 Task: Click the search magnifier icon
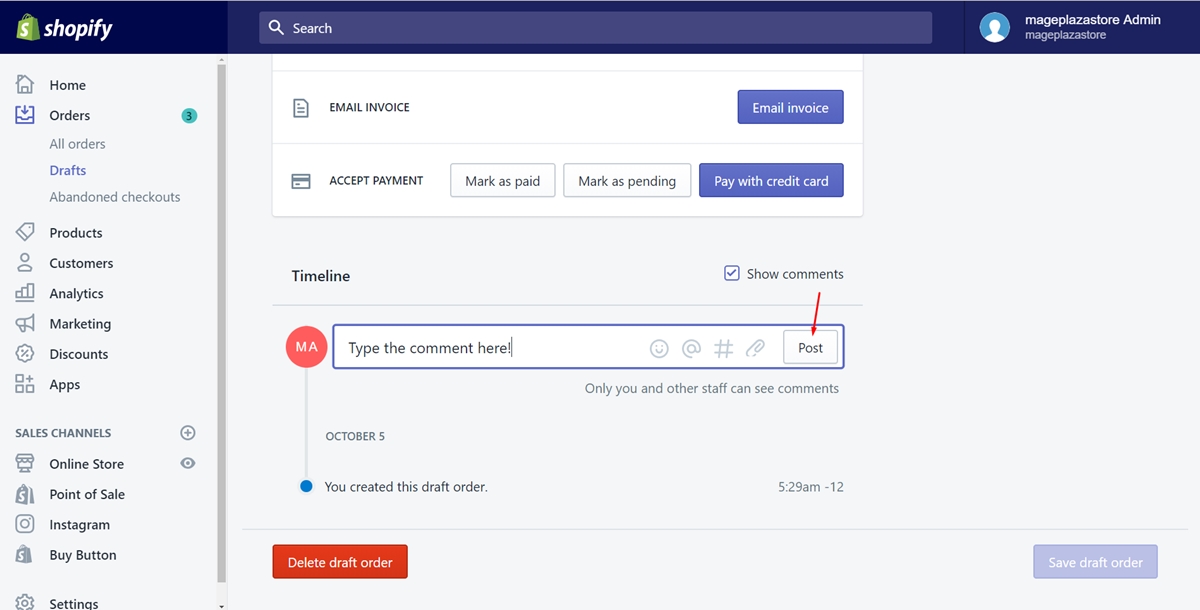[x=277, y=27]
